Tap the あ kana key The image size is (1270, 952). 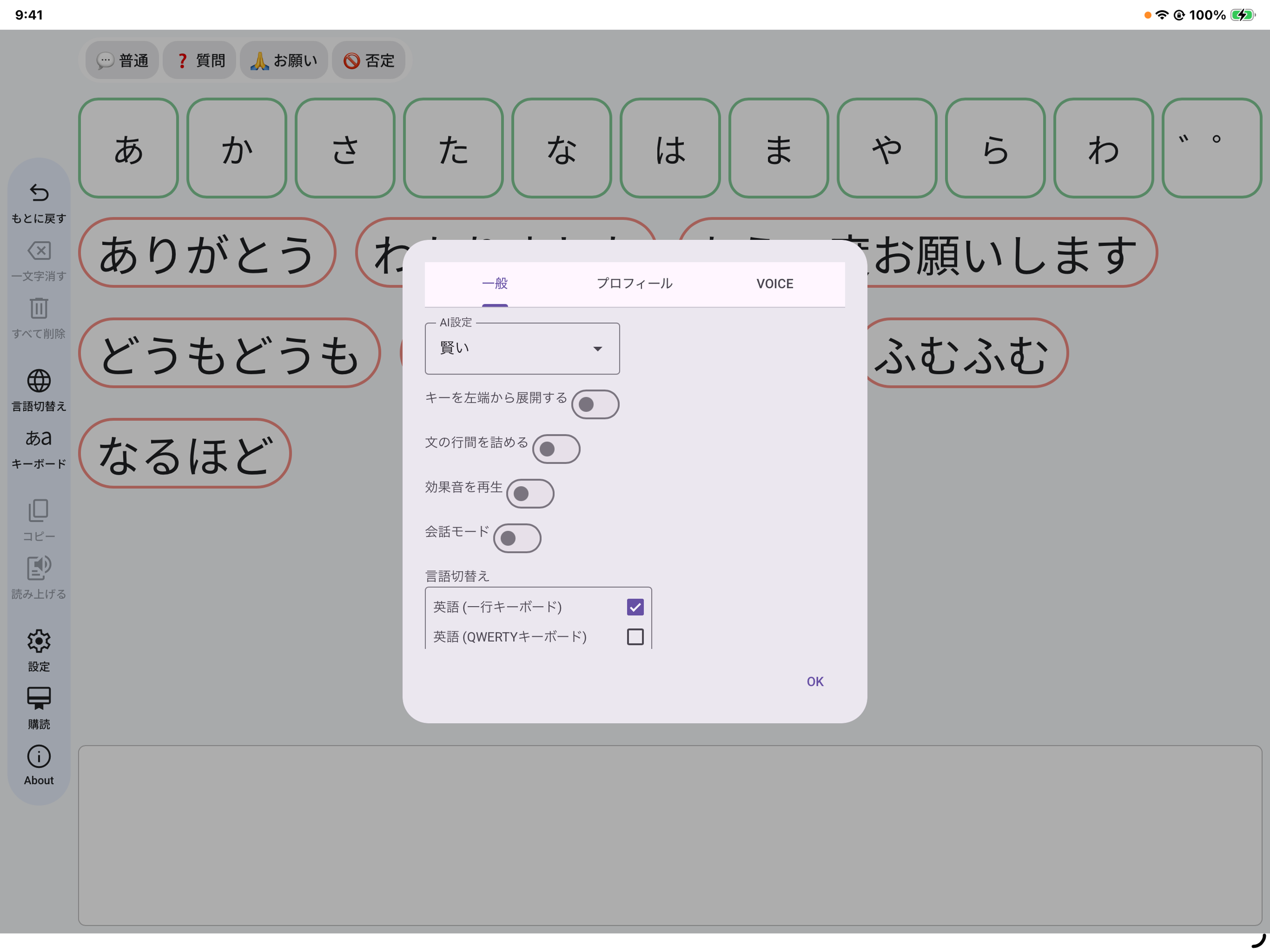pyautogui.click(x=129, y=149)
